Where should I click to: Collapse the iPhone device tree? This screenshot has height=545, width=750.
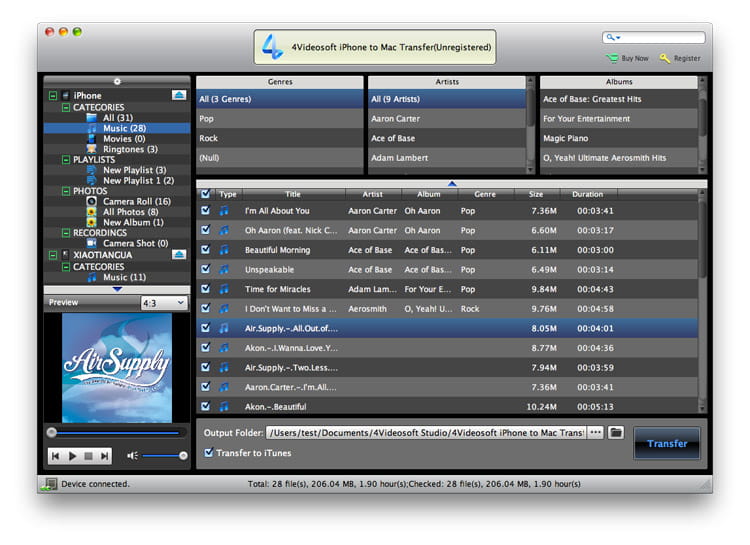(x=53, y=96)
